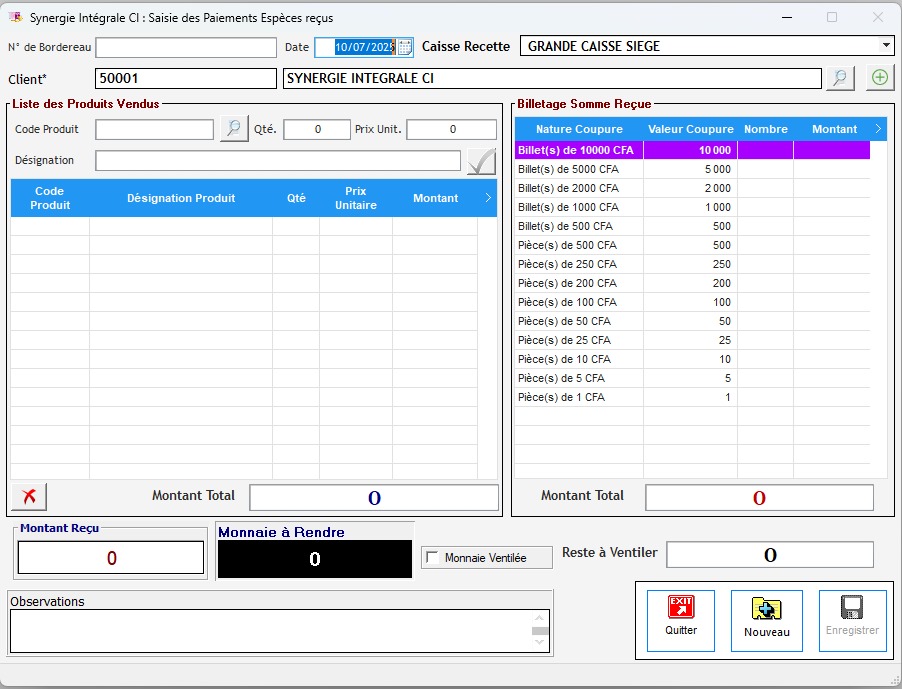Expand product table columns chevron arrow
Image resolution: width=902 pixels, height=689 pixels.
click(488, 198)
